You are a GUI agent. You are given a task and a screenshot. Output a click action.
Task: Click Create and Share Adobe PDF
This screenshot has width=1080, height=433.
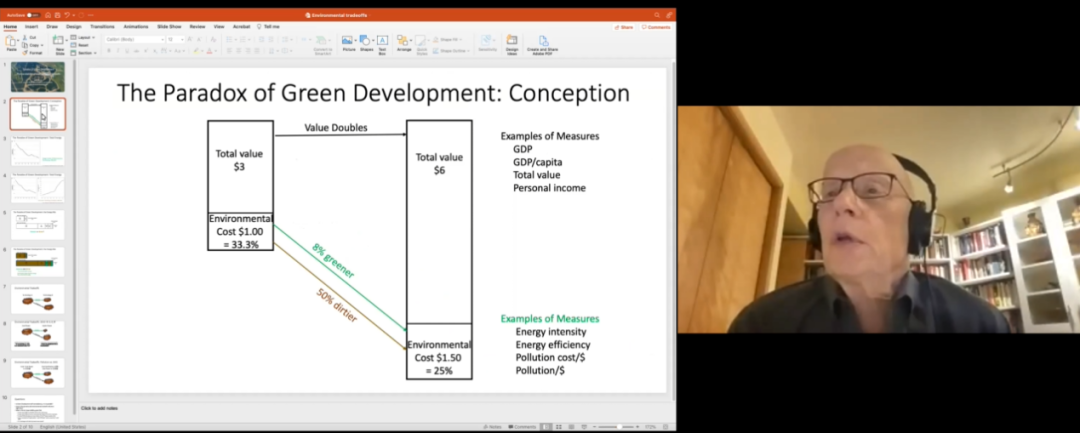544,42
